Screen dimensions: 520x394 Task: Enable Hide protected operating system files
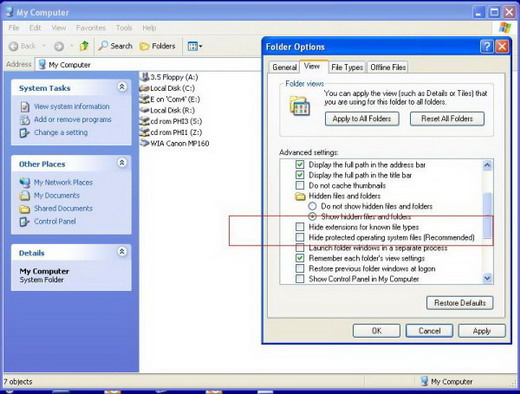300,237
